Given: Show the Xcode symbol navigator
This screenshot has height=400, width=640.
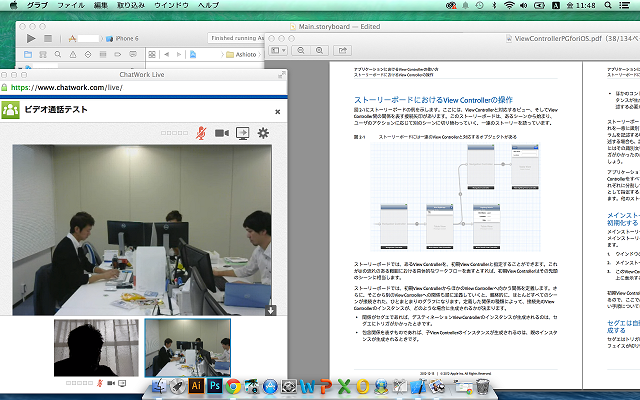Looking at the screenshot, I should pos(43,54).
